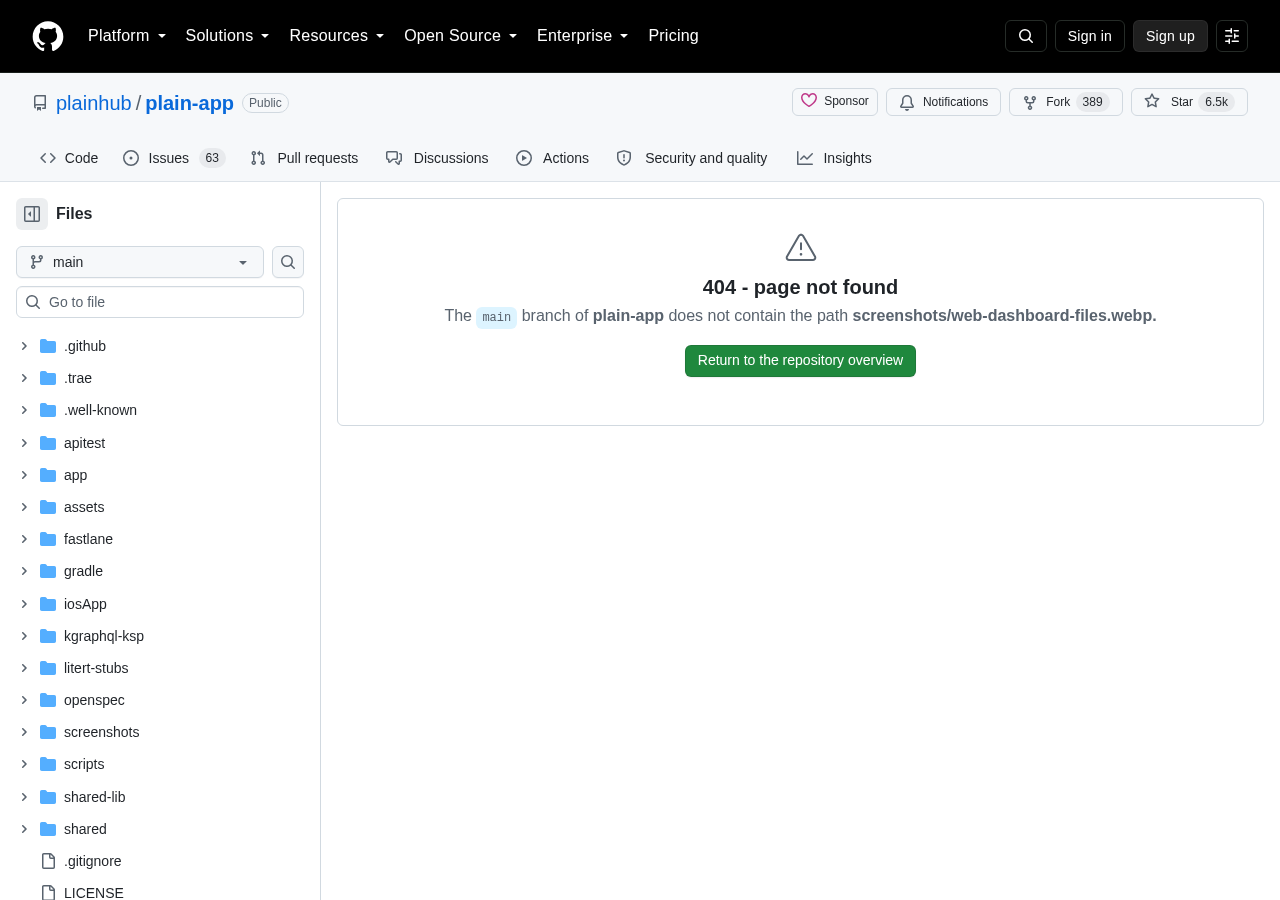Click the .trae folder icon
1280x900 pixels.
pos(48,378)
